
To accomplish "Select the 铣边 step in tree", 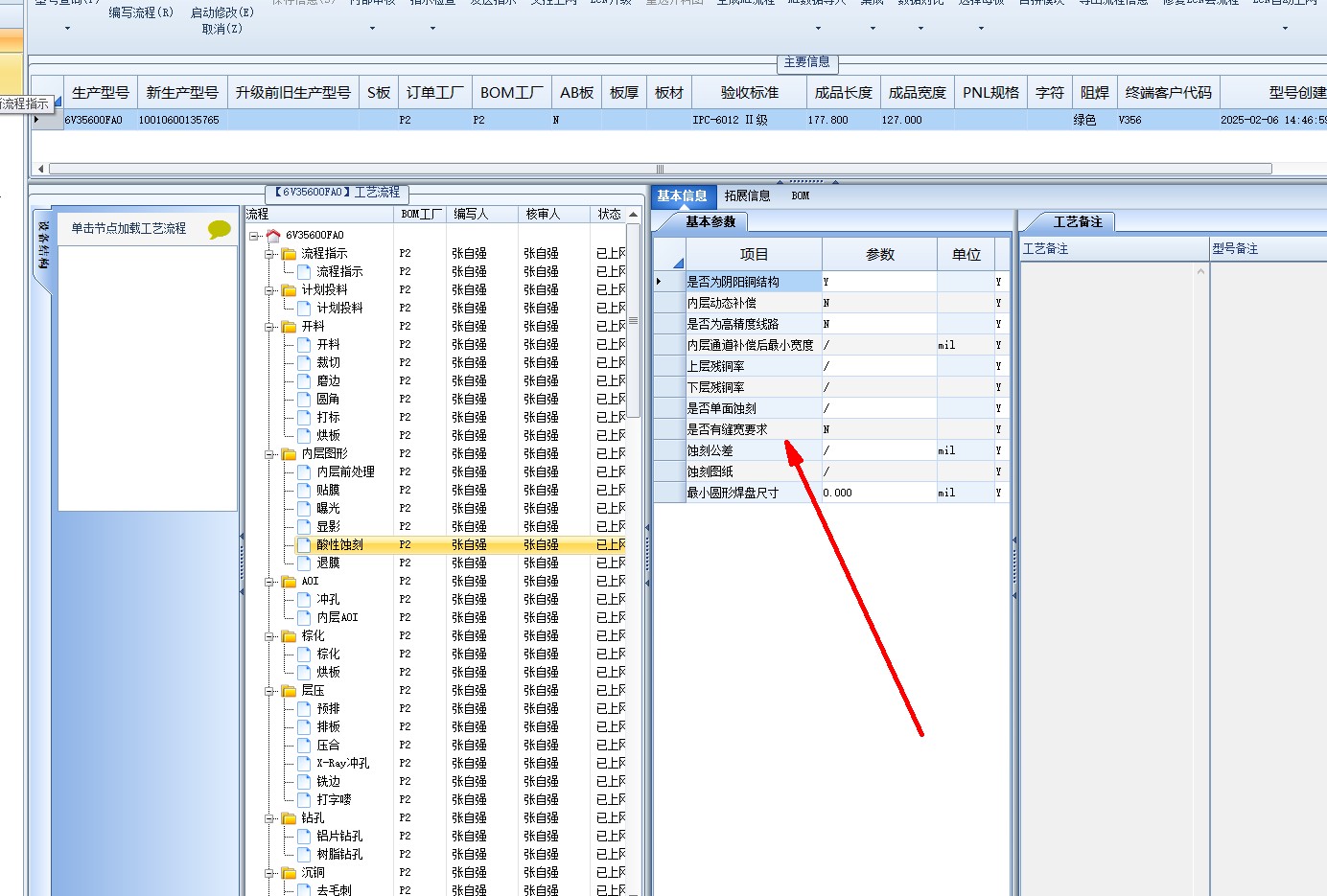I will (329, 782).
